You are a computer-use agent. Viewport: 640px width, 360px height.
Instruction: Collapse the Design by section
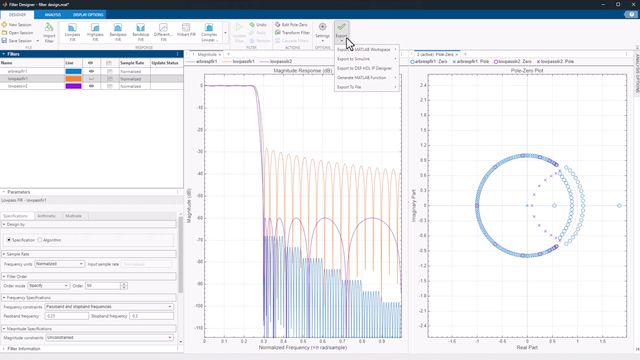click(4, 224)
